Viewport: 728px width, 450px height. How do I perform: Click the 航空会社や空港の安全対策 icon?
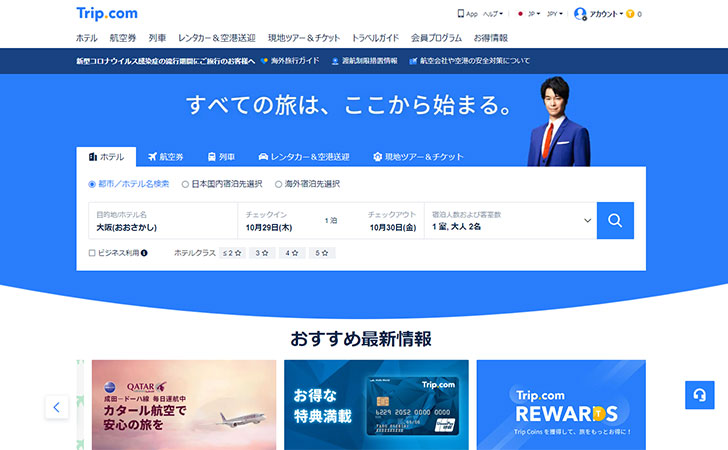click(413, 61)
